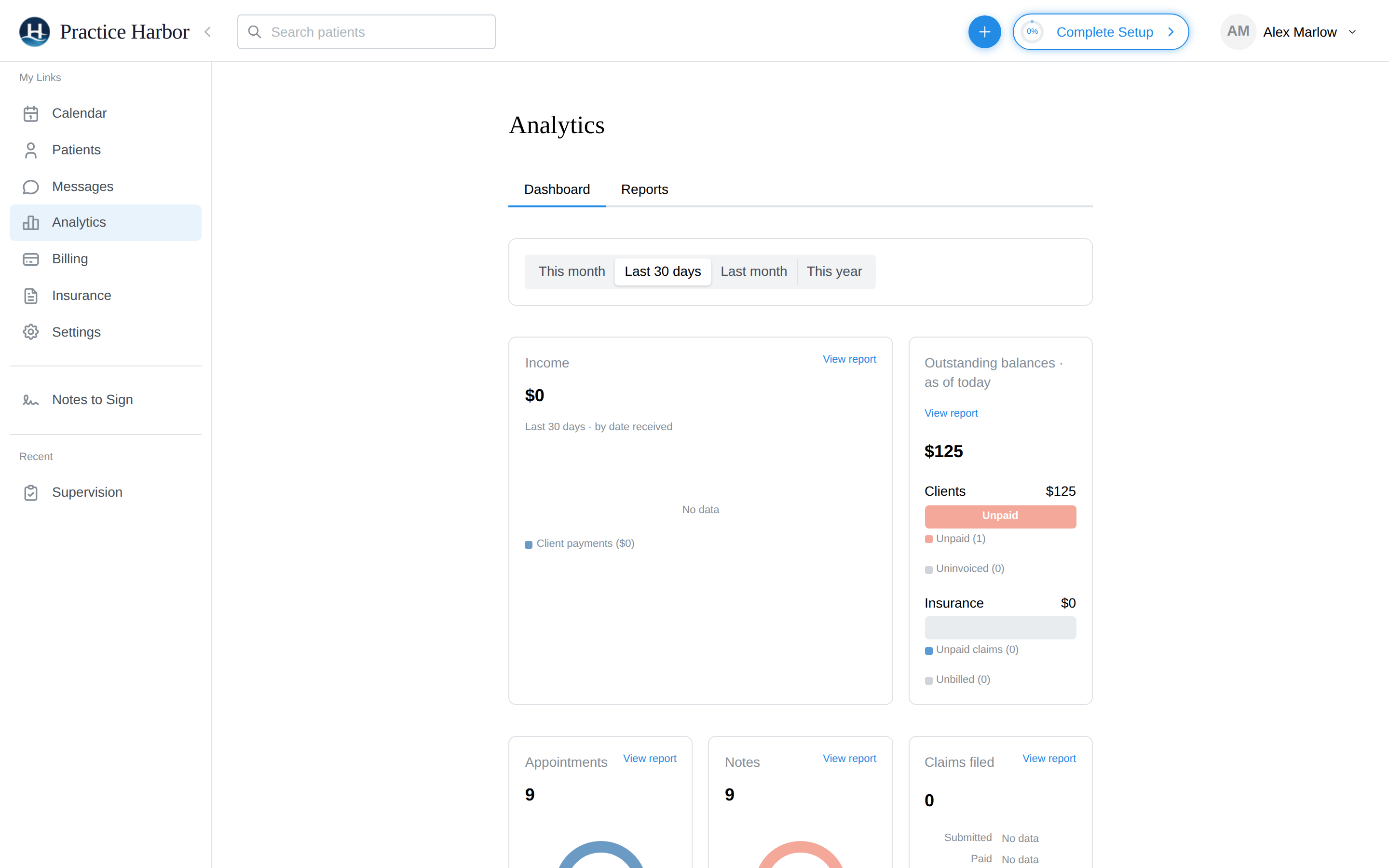Open Calendar from the sidebar

(x=106, y=114)
